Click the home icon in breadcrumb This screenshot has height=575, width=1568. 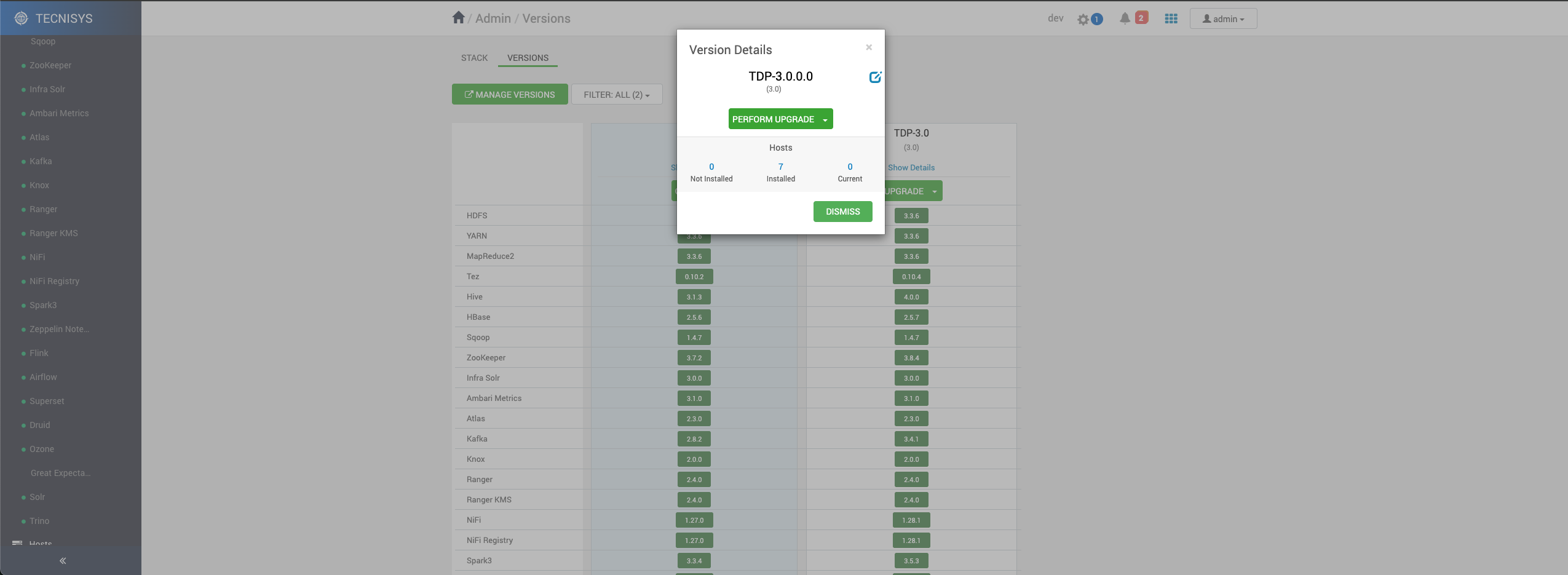458,18
